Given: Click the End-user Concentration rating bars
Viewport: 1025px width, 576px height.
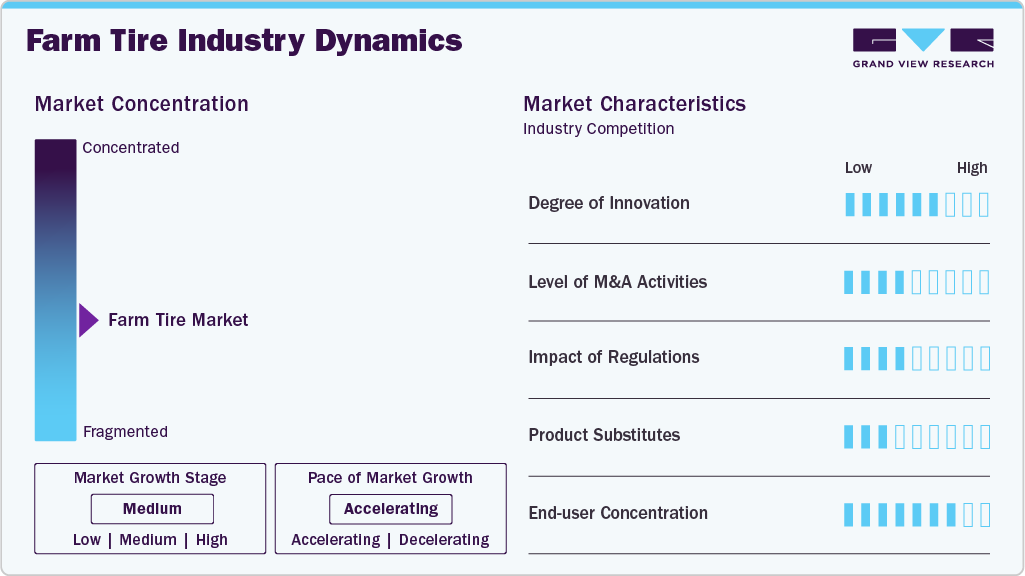Looking at the screenshot, I should 916,514.
